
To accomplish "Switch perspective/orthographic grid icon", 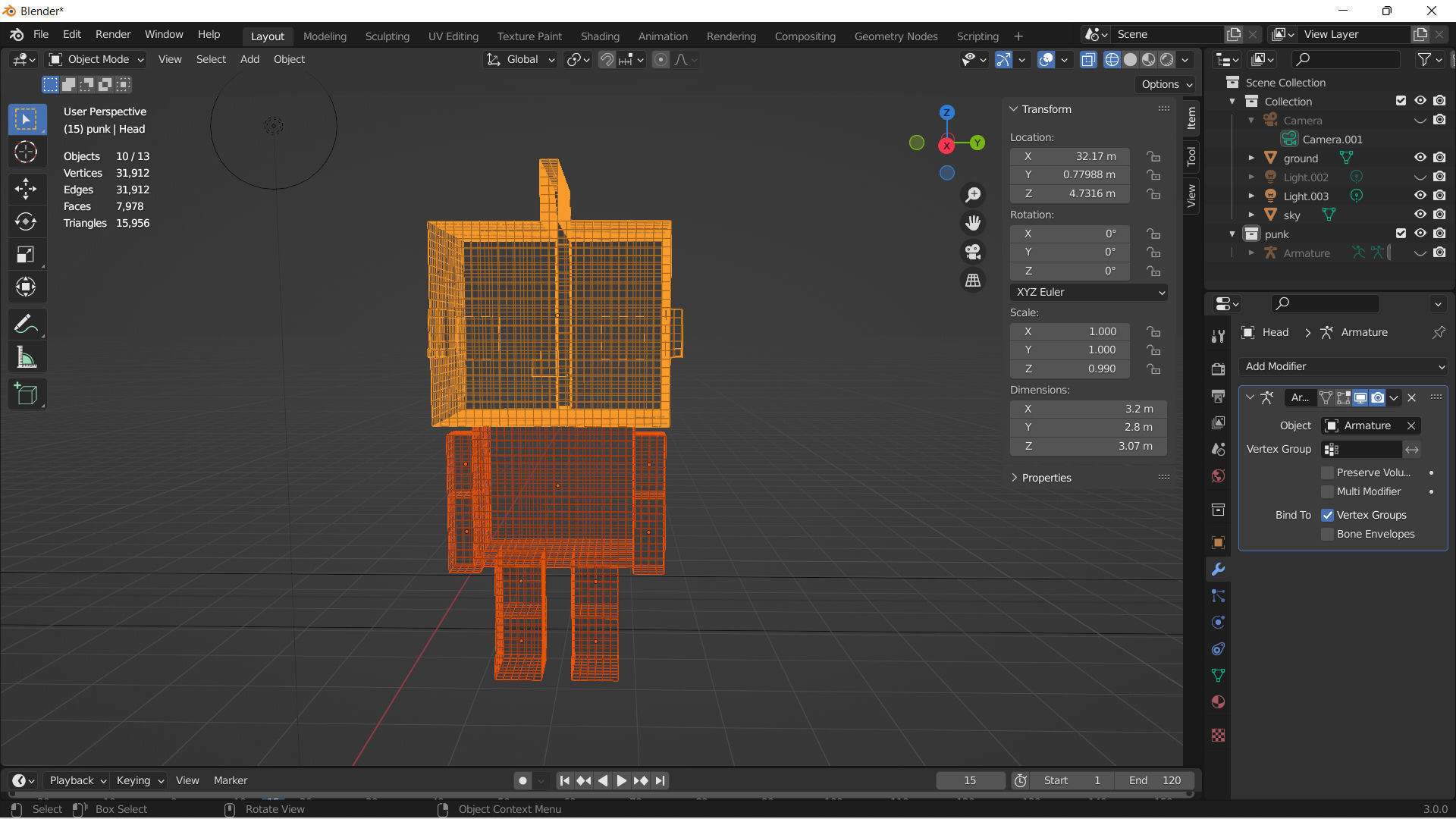I will pos(973,281).
